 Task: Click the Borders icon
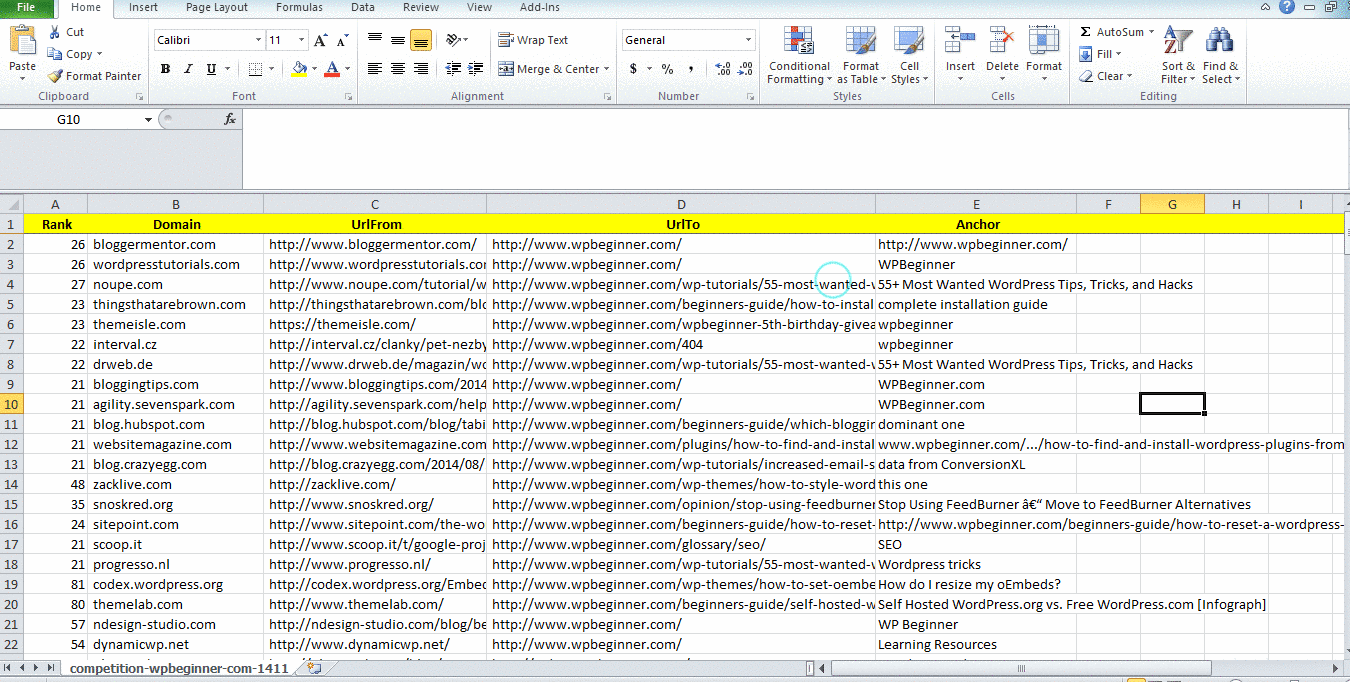(x=255, y=69)
